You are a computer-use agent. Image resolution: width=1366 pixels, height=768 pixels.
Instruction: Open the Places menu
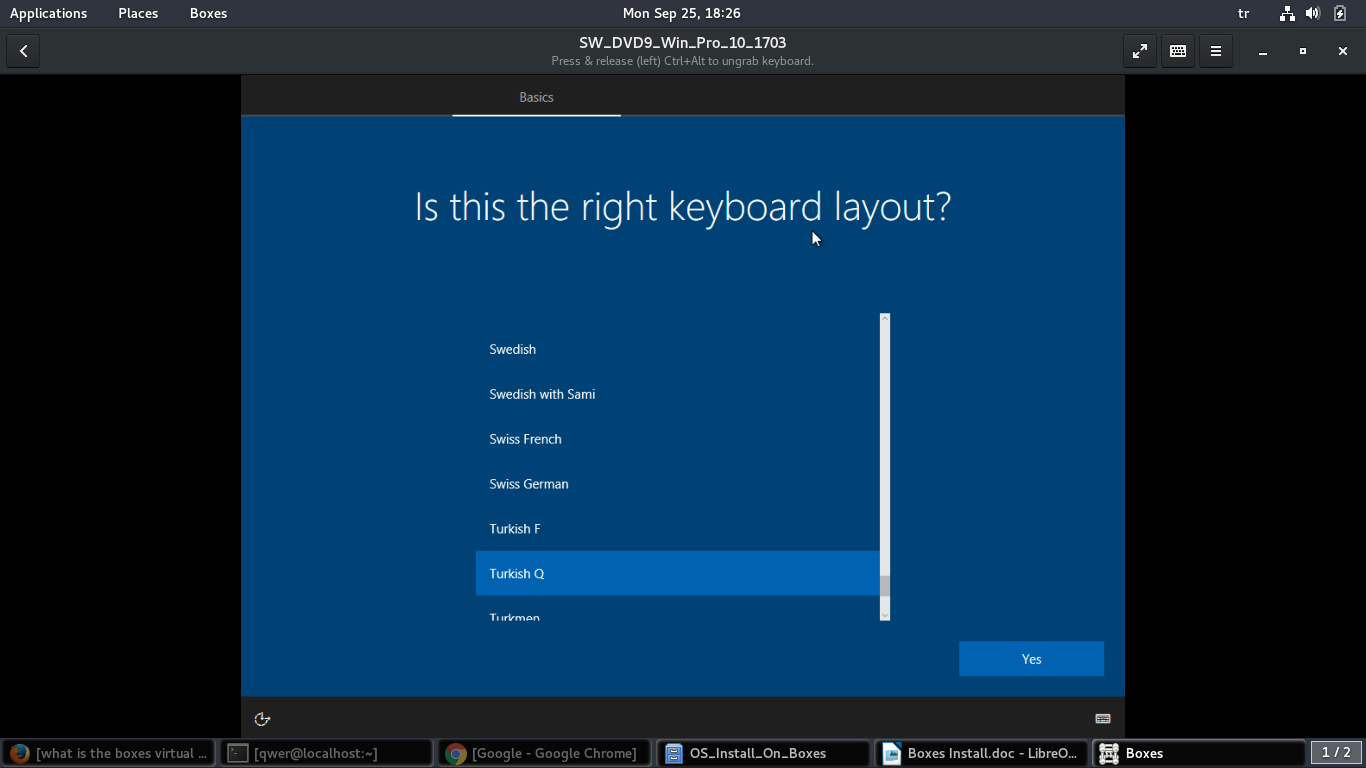138,13
